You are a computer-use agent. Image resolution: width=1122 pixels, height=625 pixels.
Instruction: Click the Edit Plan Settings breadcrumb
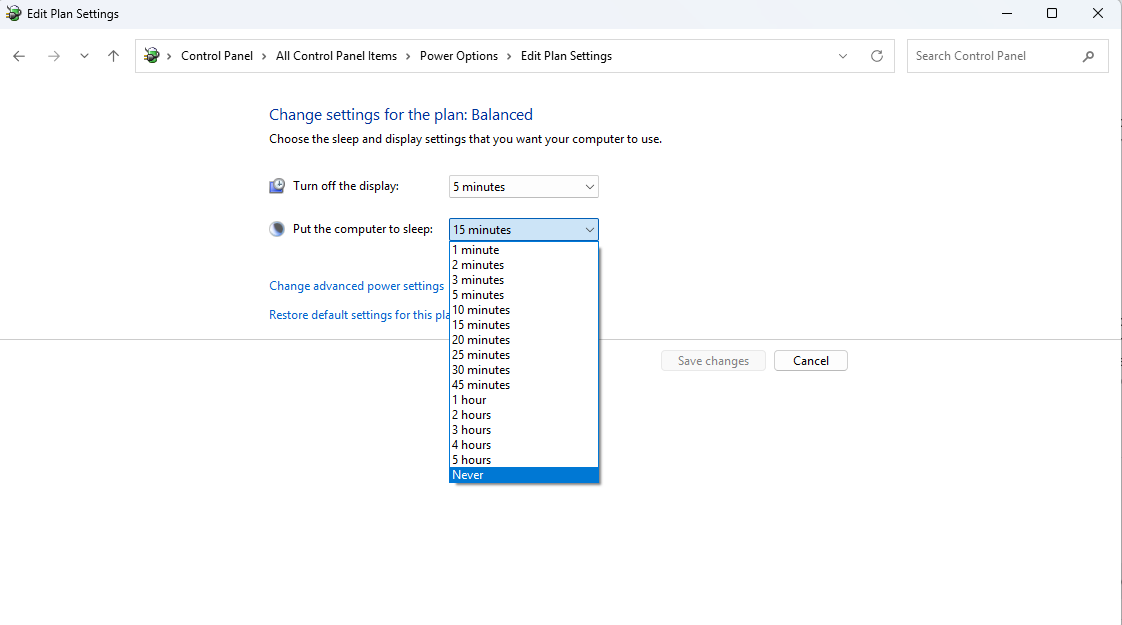tap(566, 56)
